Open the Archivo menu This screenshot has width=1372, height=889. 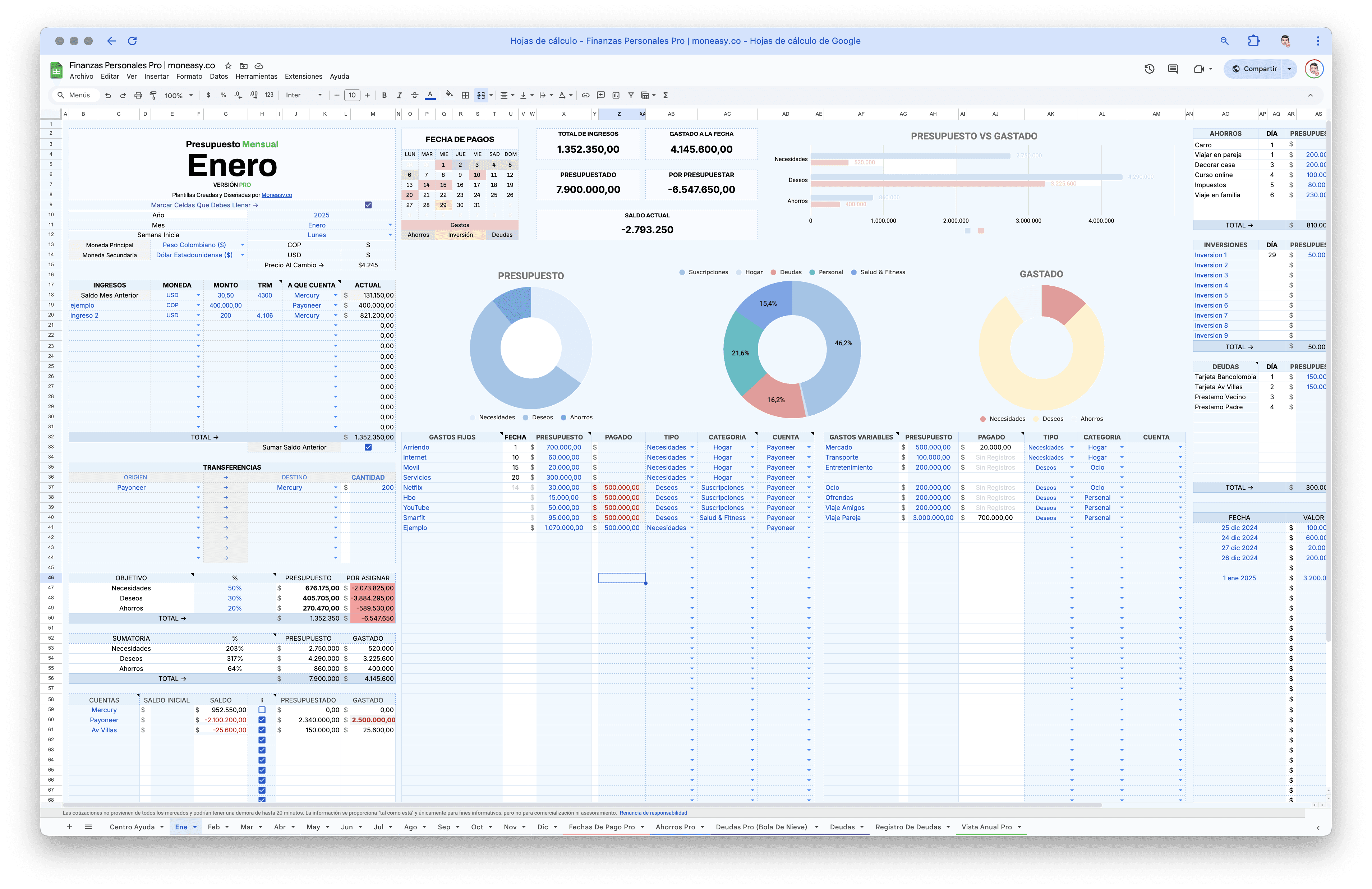pyautogui.click(x=81, y=77)
